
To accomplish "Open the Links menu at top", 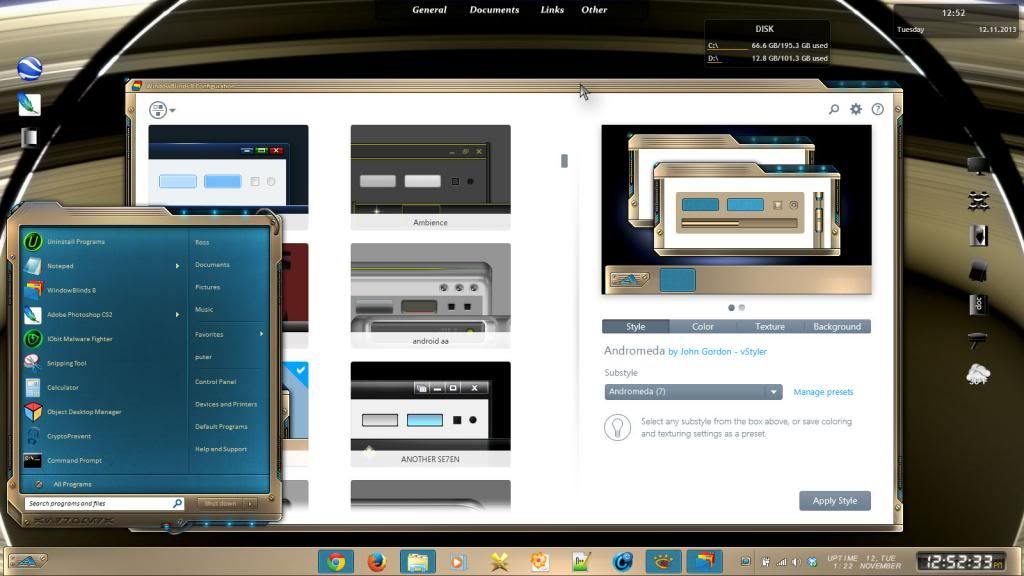I will pyautogui.click(x=552, y=10).
